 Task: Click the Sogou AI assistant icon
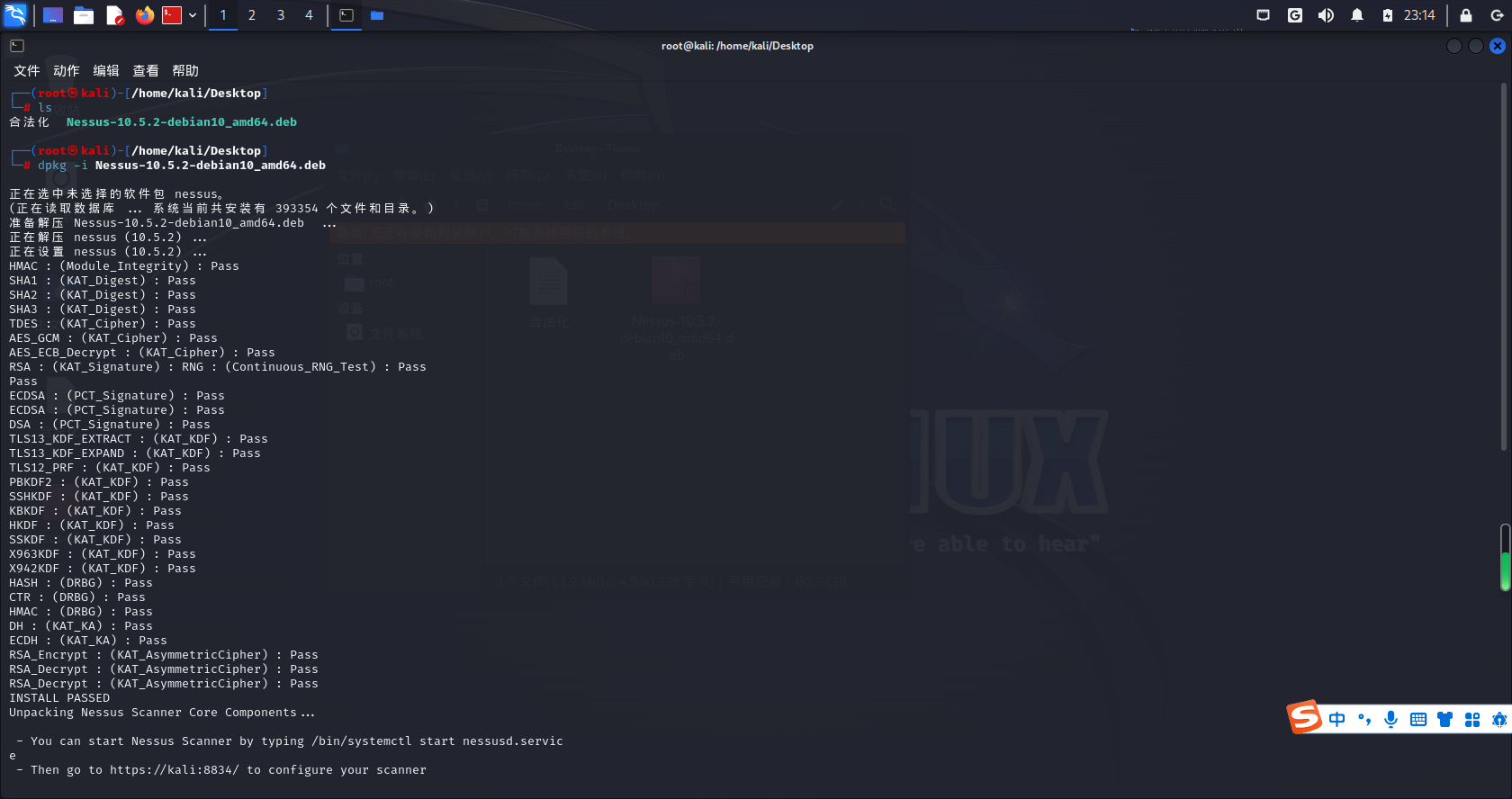pos(1499,720)
